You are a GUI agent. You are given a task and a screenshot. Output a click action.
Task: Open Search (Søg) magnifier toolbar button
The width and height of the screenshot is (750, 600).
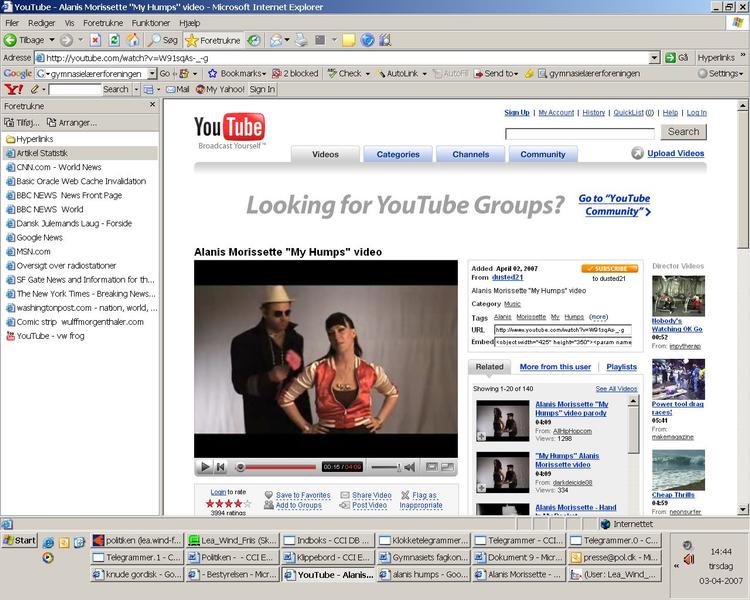pos(163,41)
